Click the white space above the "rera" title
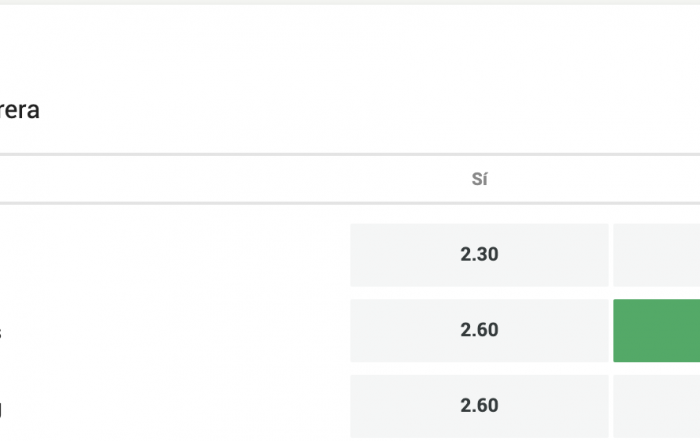Screen dimensions: 700x441 (350, 49)
